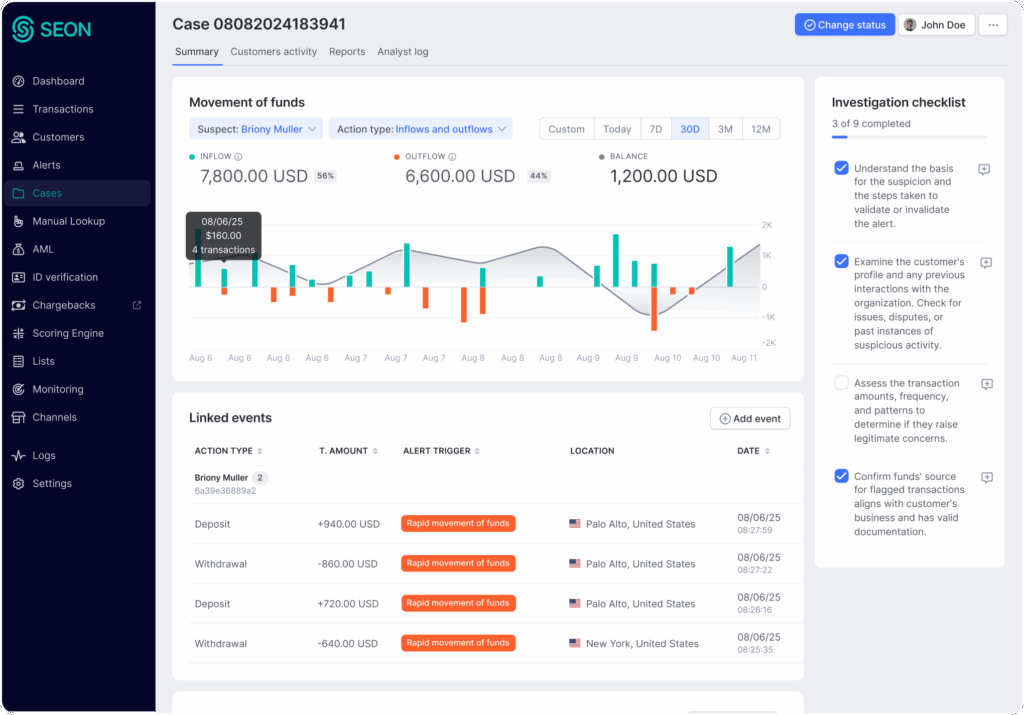
Task: Click the Add event button
Action: click(749, 418)
